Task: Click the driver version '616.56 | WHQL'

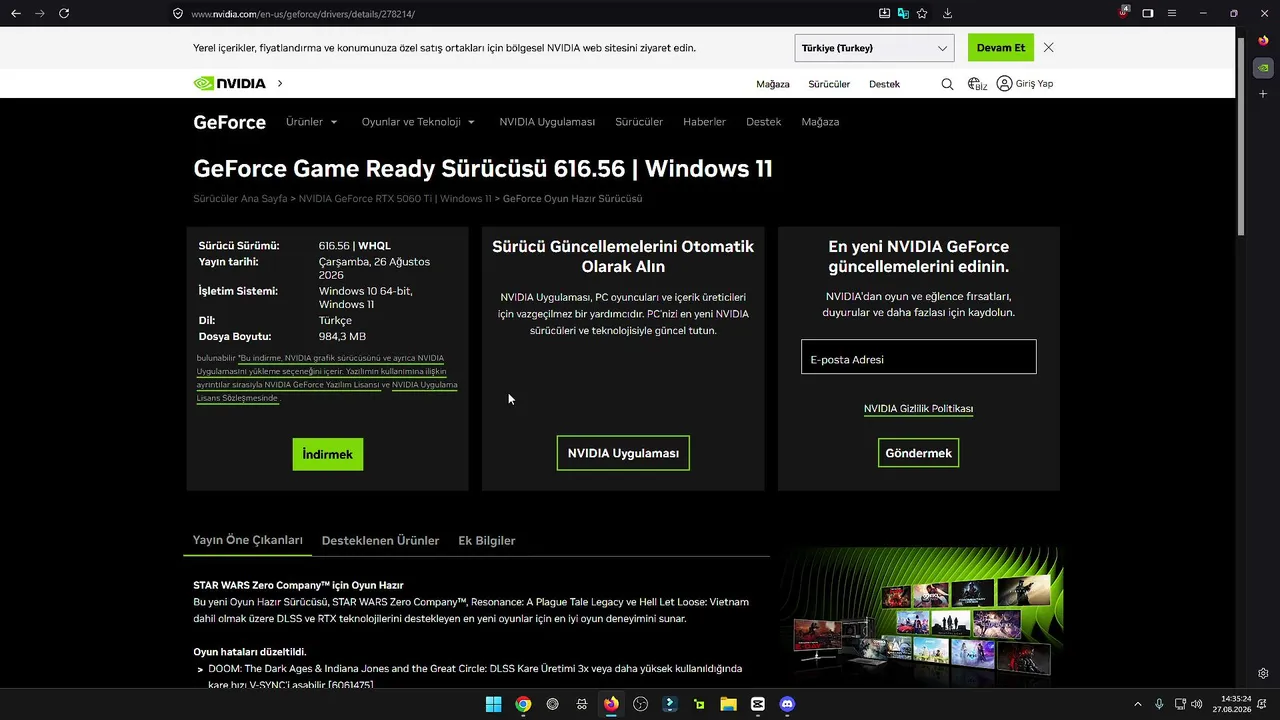Action: click(x=355, y=246)
